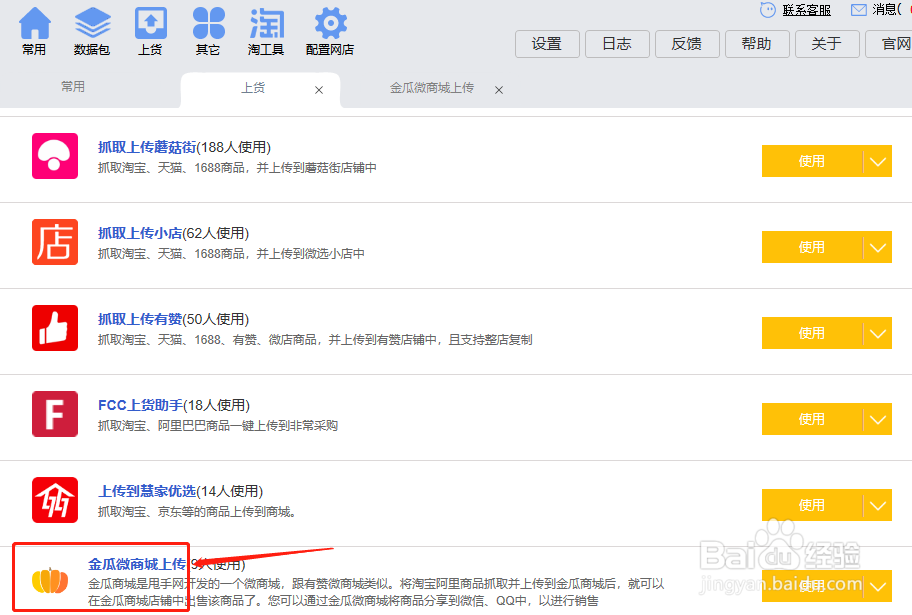Click the 消息 envelope icon

coord(858,10)
